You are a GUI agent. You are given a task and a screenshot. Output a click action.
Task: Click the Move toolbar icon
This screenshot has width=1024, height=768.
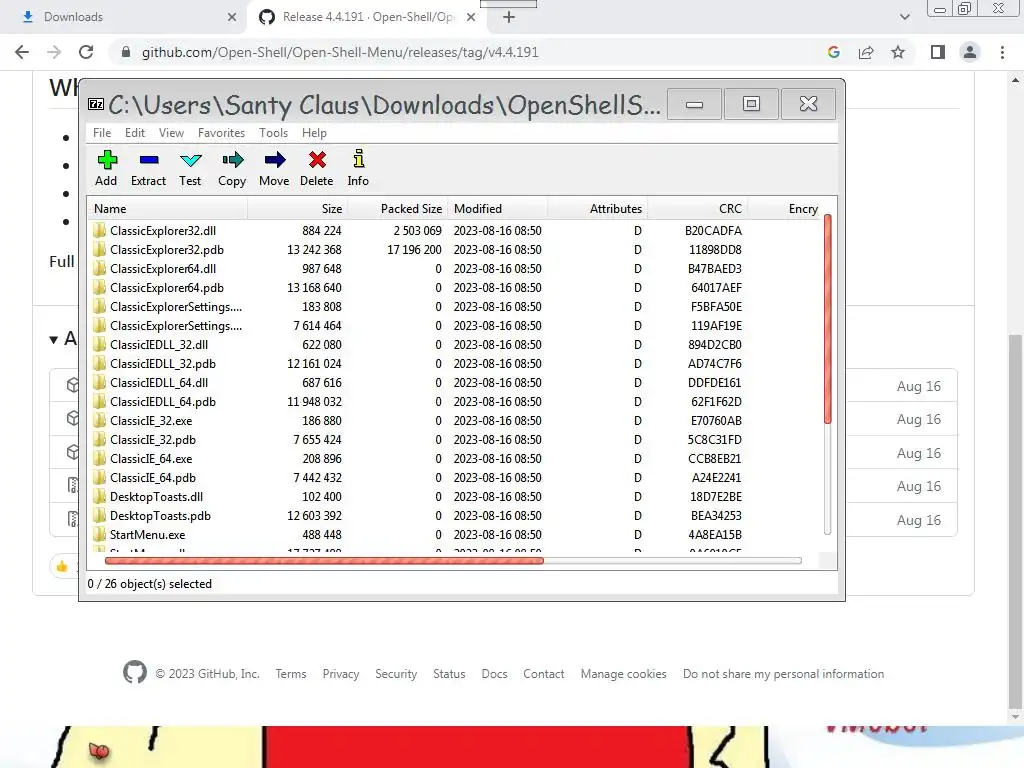[274, 160]
